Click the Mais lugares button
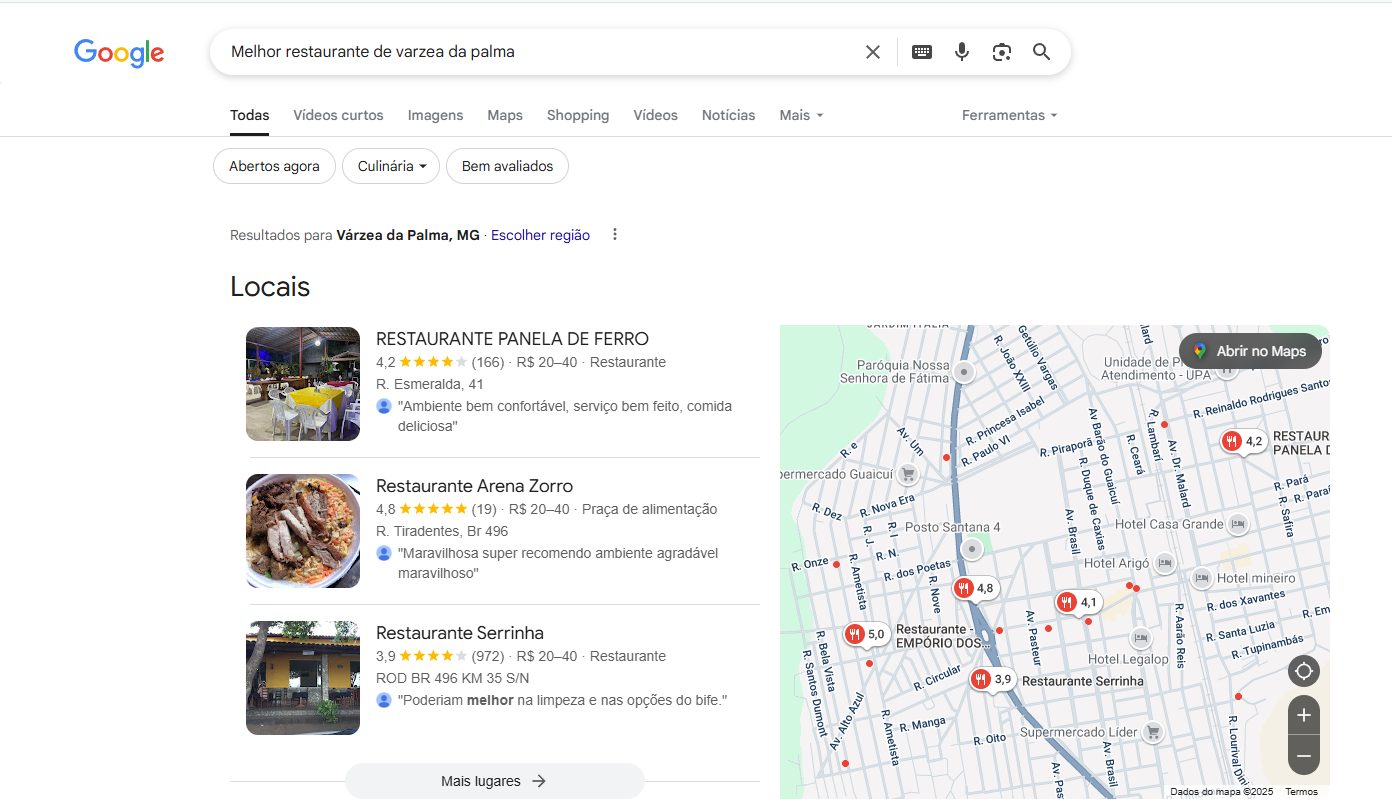This screenshot has height=805, width=1392. (x=494, y=781)
